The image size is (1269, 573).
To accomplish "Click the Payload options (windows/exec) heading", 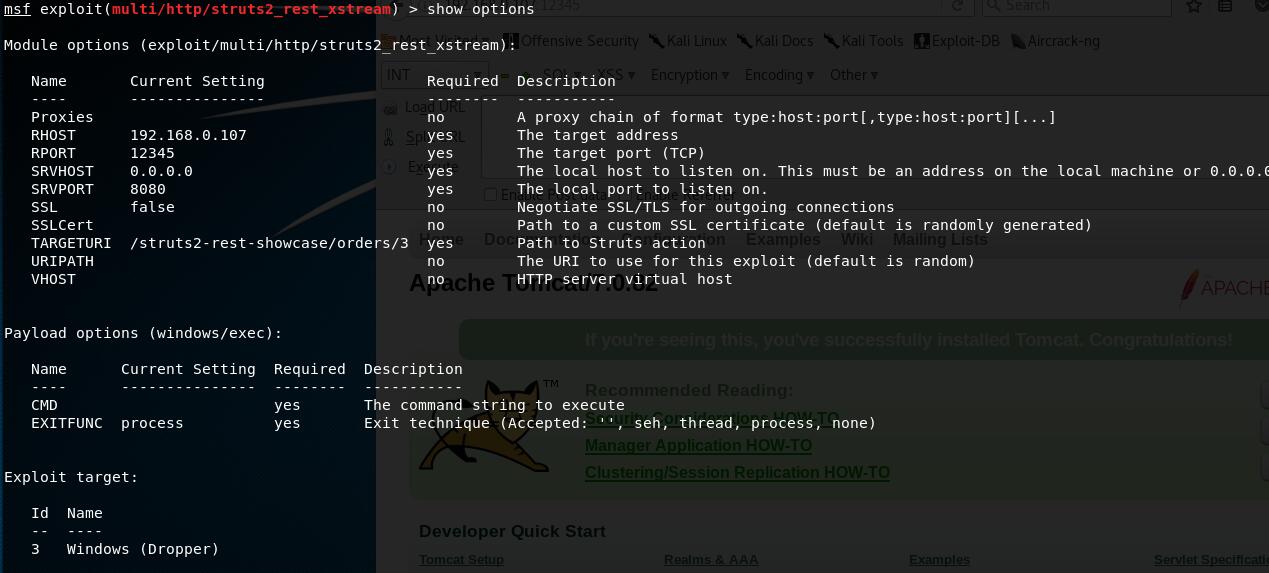I will (143, 333).
